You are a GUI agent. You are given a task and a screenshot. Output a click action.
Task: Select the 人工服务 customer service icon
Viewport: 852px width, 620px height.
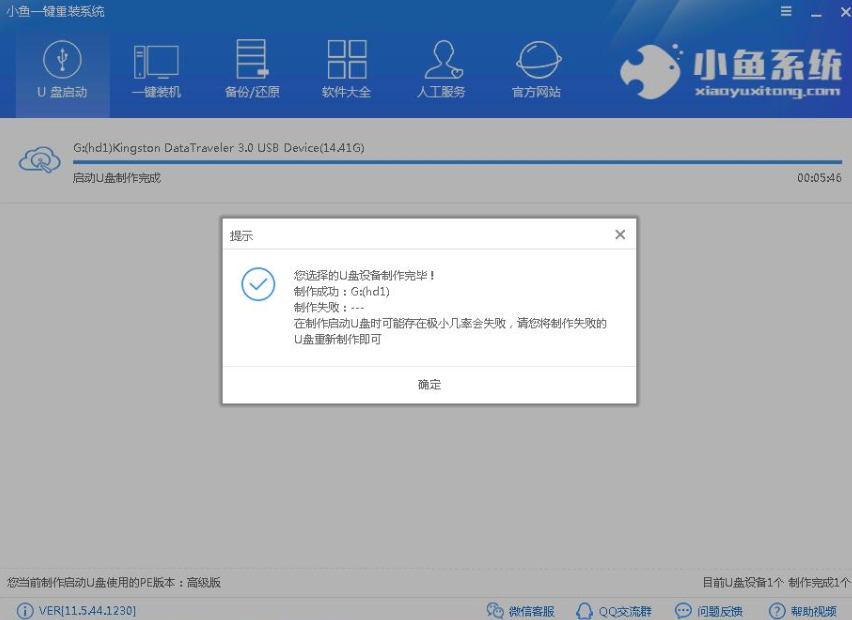(443, 67)
